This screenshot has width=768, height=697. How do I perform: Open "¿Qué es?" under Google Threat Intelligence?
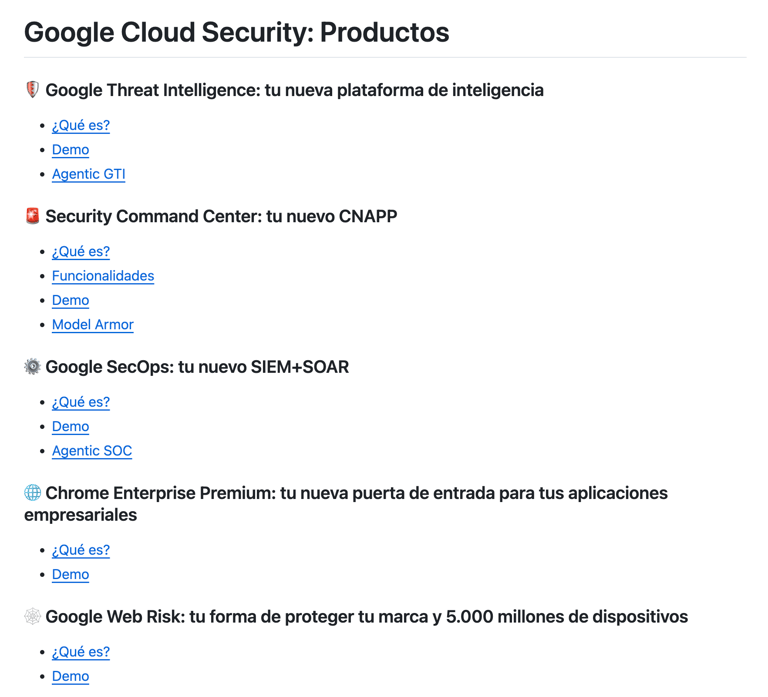pos(80,125)
